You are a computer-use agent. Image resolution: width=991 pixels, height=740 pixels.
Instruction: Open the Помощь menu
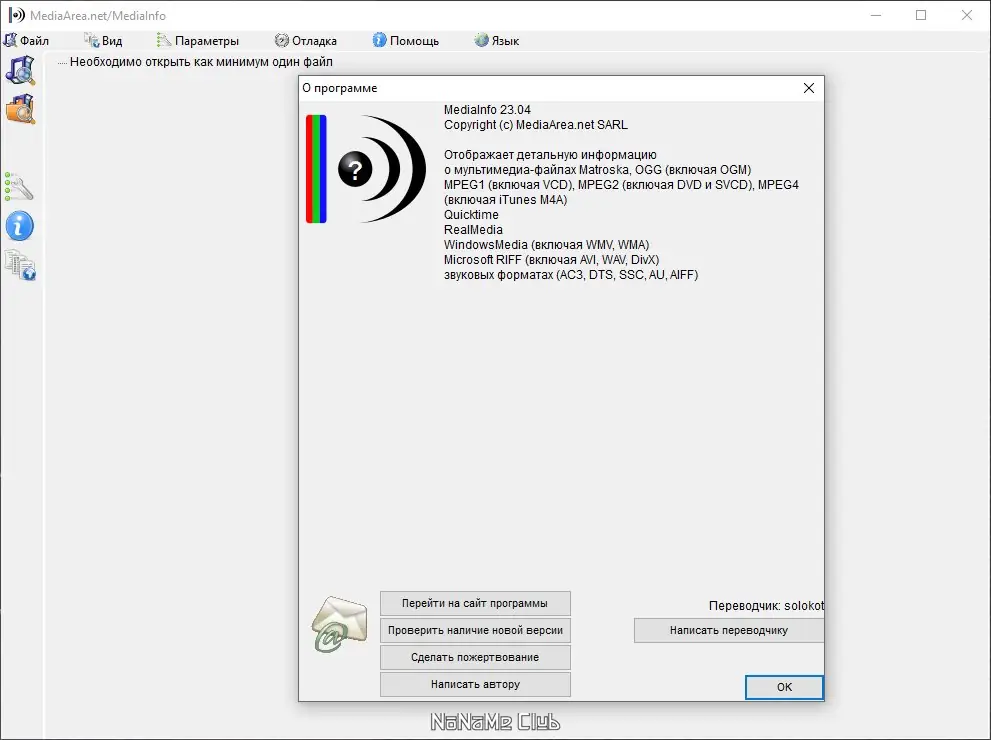[406, 40]
